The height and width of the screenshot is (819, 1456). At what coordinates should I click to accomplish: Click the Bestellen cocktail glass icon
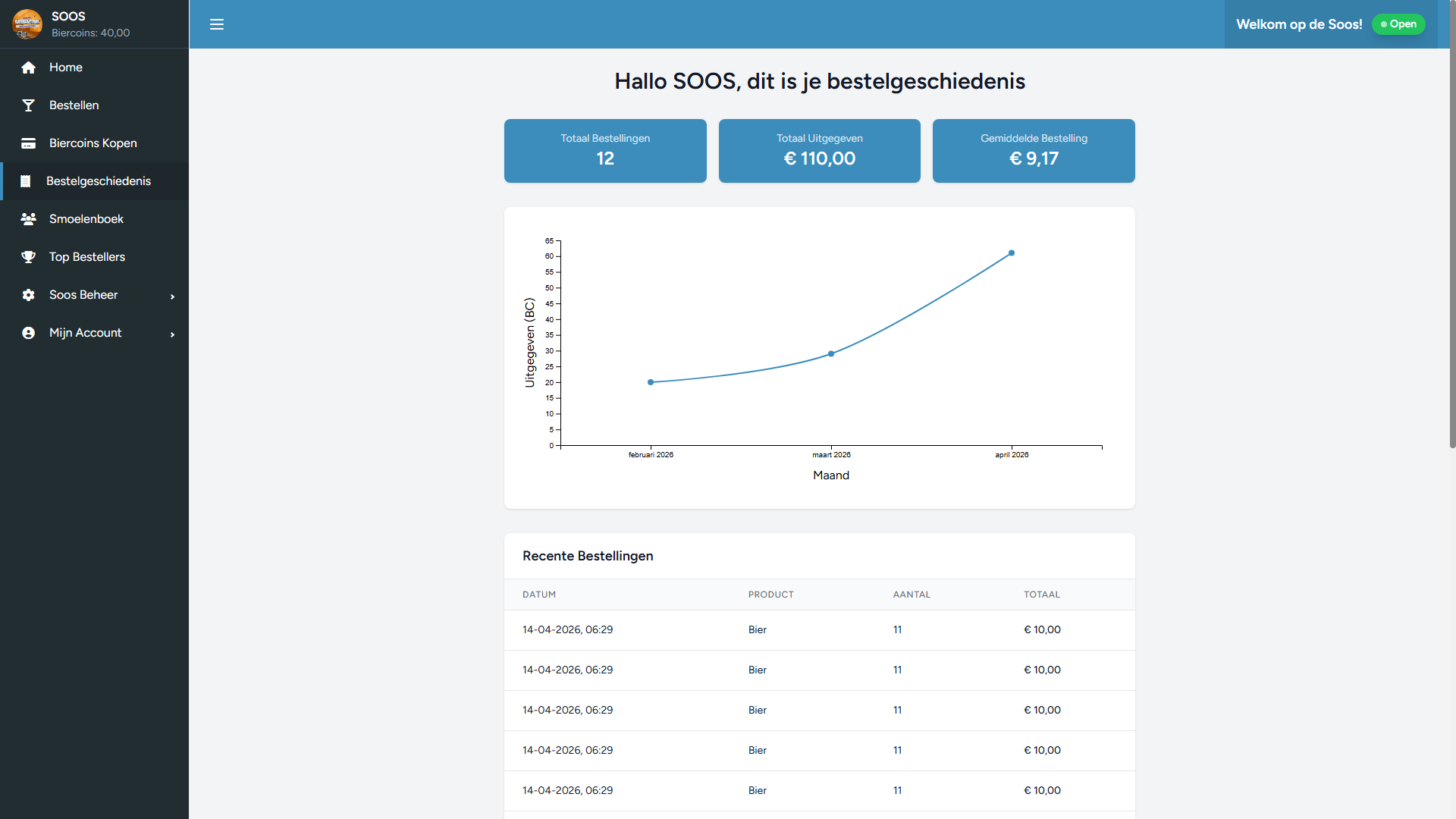click(x=29, y=105)
